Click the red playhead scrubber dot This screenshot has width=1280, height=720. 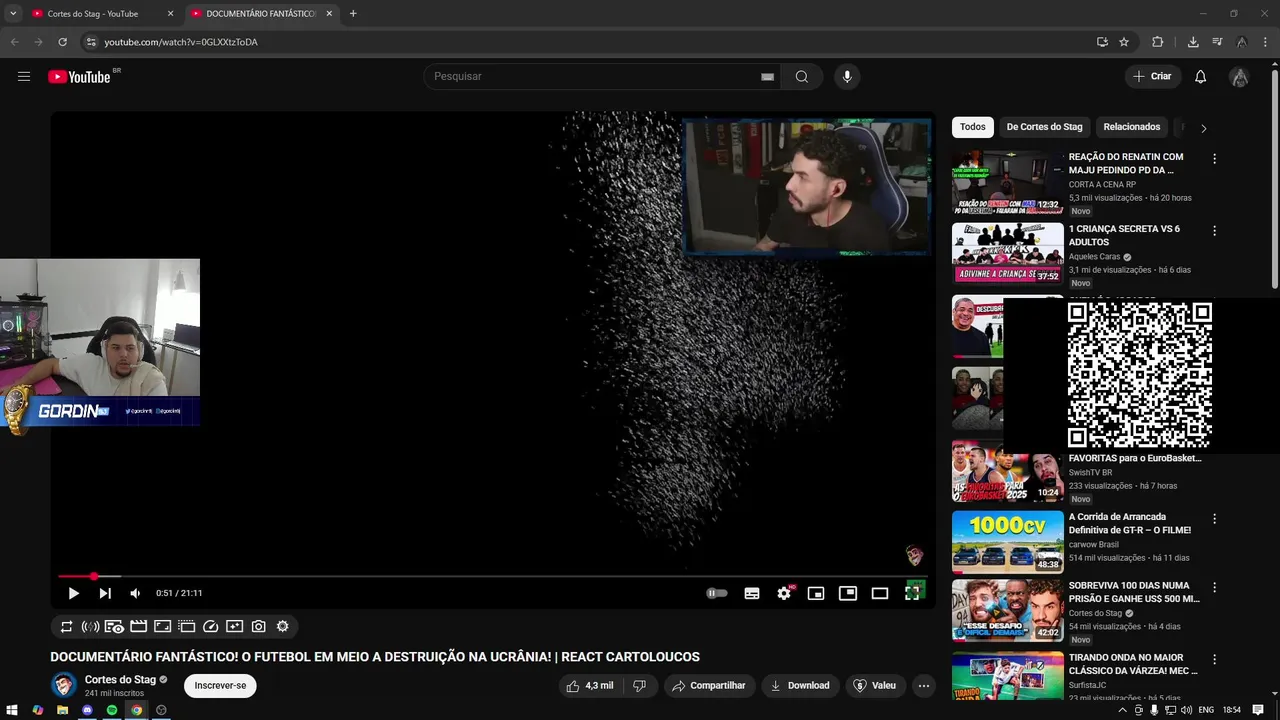pyautogui.click(x=94, y=576)
